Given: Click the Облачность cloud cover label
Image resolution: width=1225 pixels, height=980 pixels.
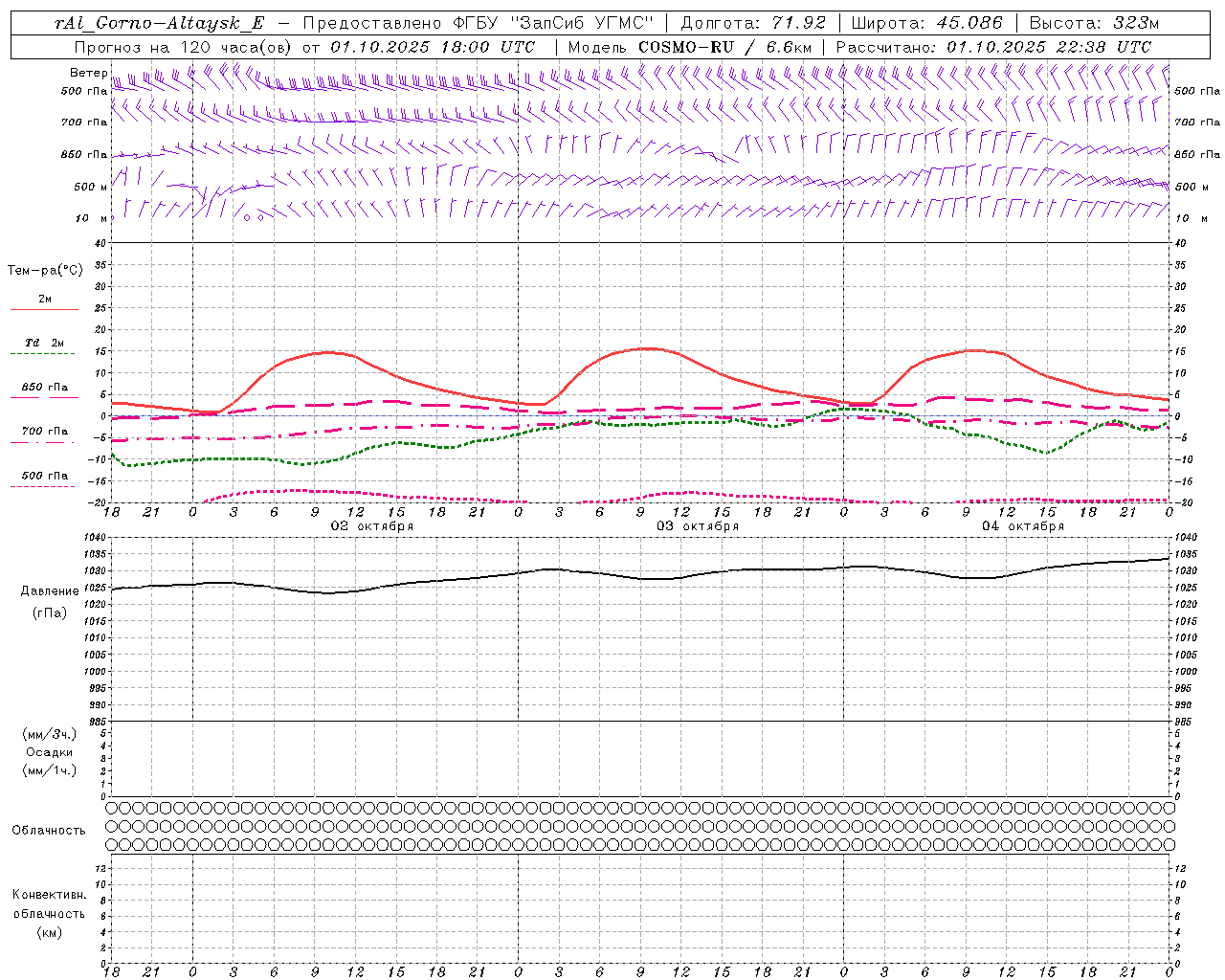Looking at the screenshot, I should 49,831.
